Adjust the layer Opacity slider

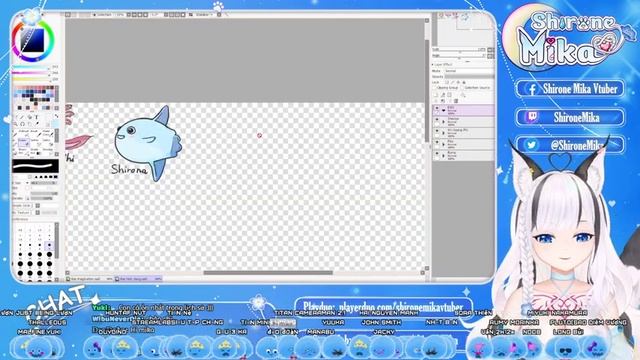click(x=469, y=77)
